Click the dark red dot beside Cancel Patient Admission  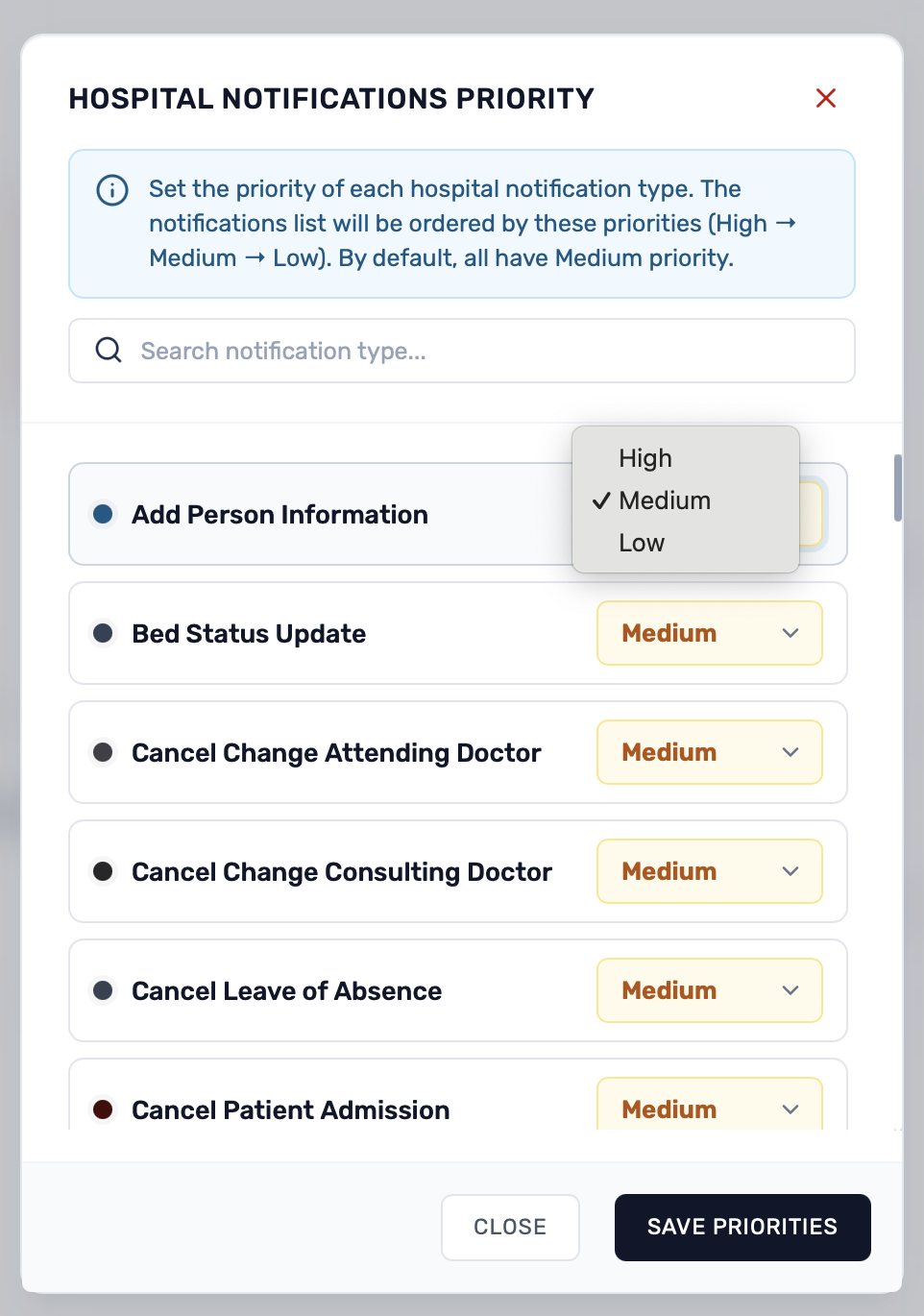[x=103, y=1109]
